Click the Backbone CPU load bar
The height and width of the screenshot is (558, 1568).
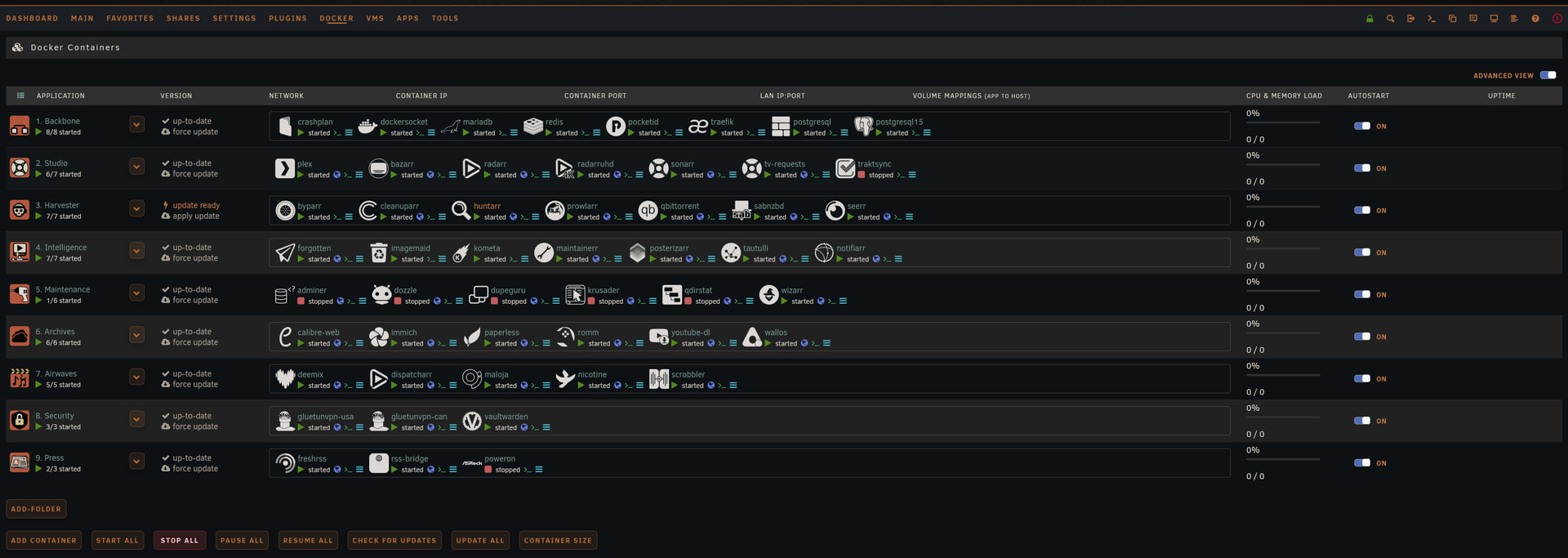(x=1283, y=123)
